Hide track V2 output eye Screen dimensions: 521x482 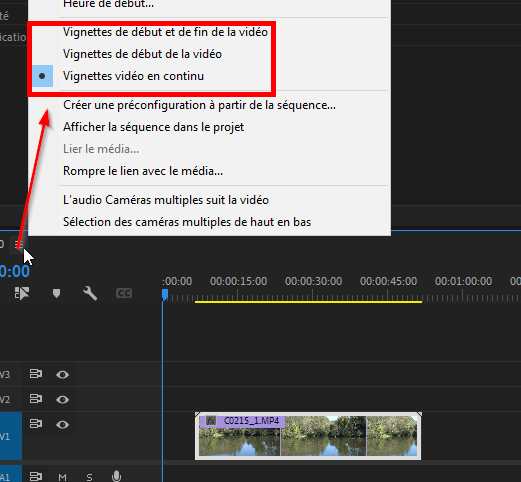point(62,399)
